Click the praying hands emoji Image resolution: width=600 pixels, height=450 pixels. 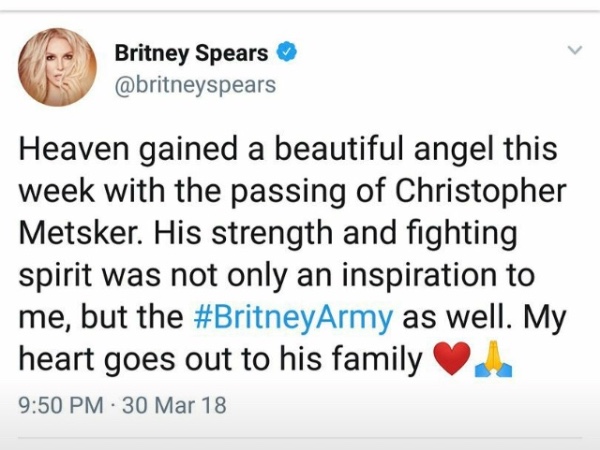click(x=493, y=359)
